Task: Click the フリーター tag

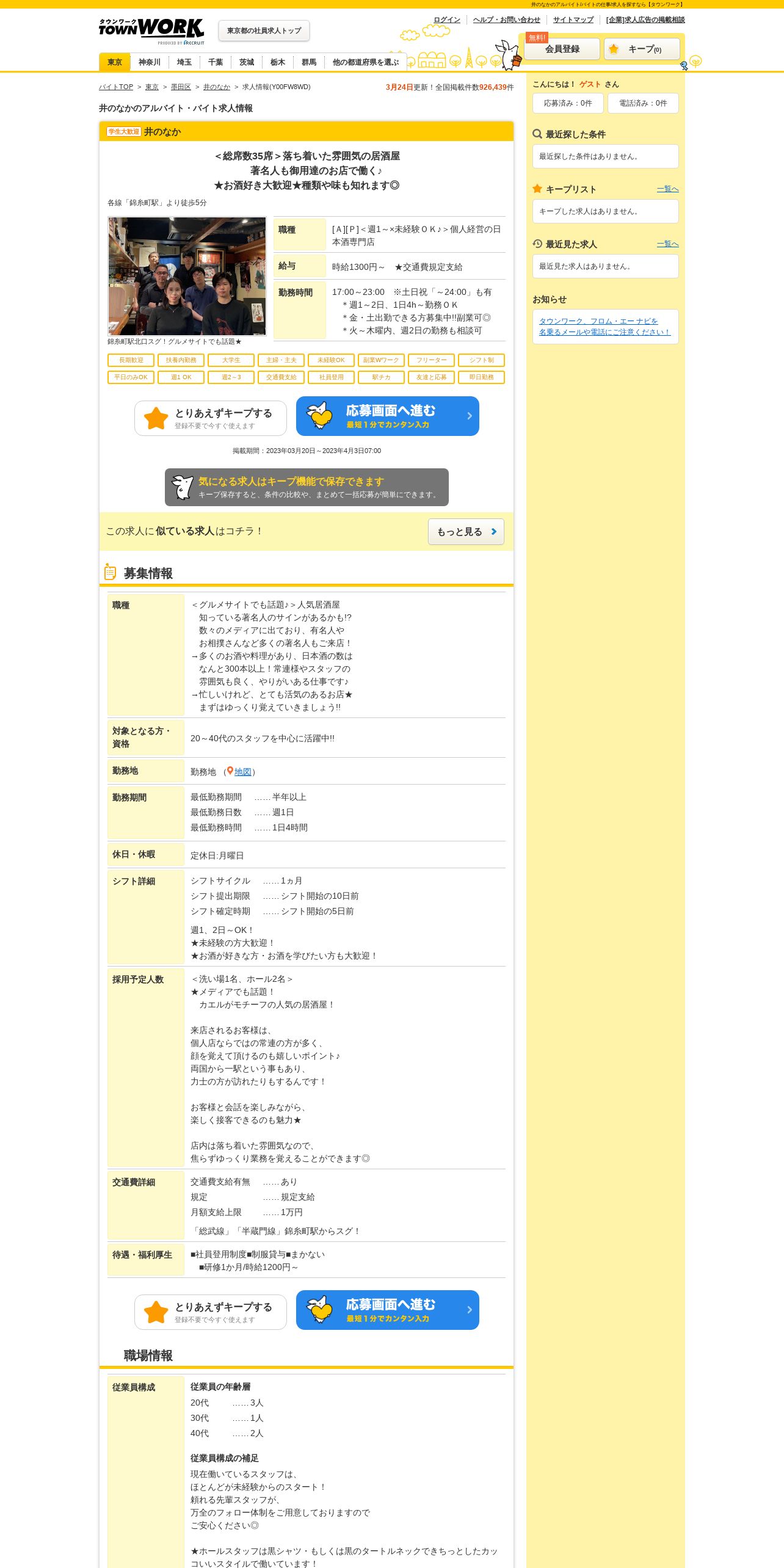Action: pyautogui.click(x=431, y=360)
